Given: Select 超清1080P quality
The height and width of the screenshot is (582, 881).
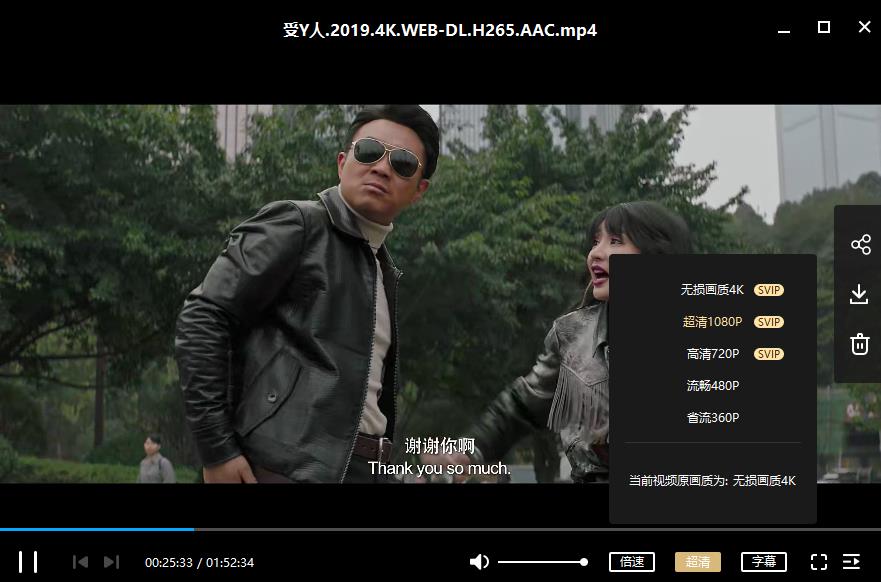Looking at the screenshot, I should [x=712, y=322].
